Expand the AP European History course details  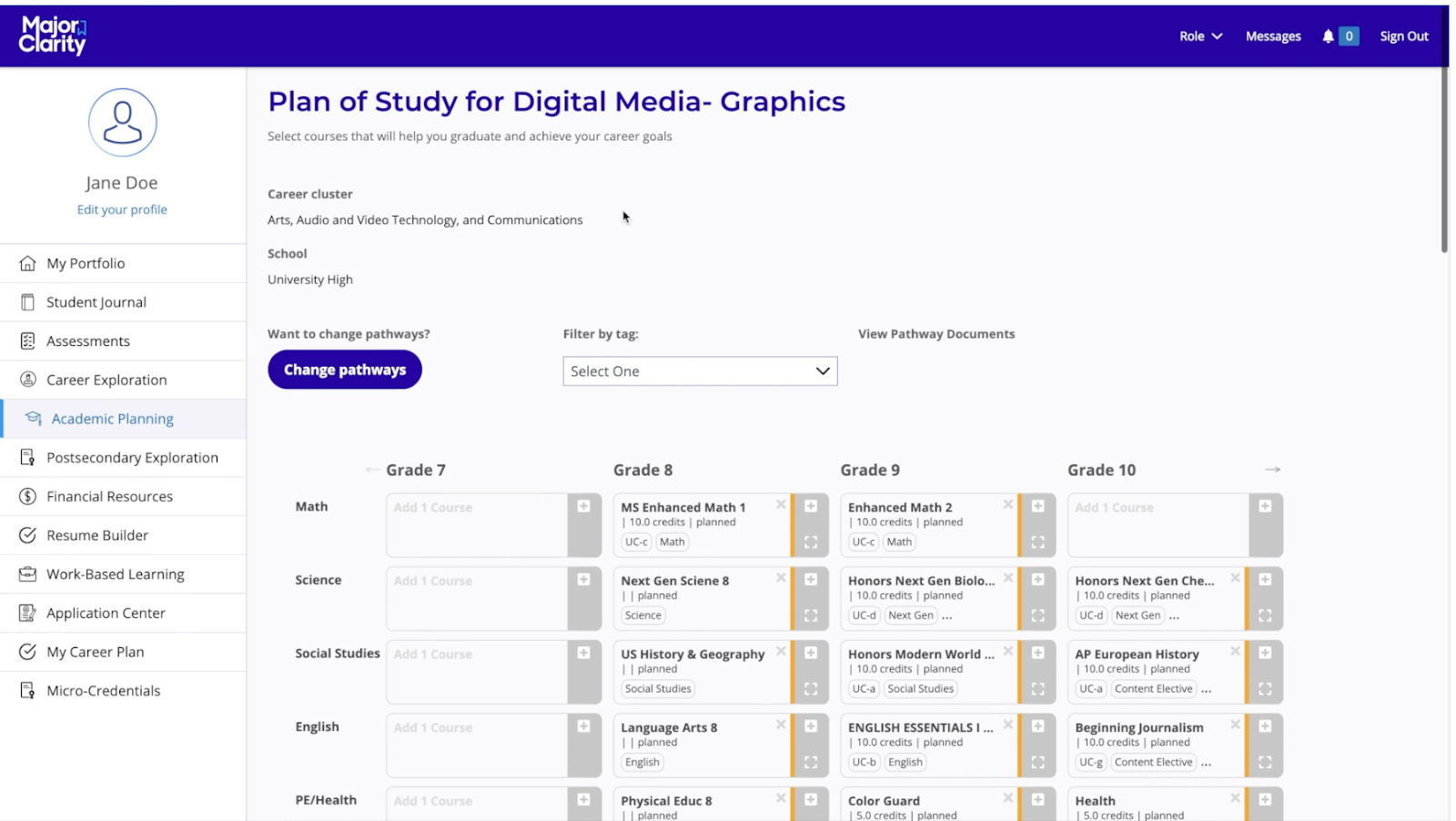[x=1264, y=689]
